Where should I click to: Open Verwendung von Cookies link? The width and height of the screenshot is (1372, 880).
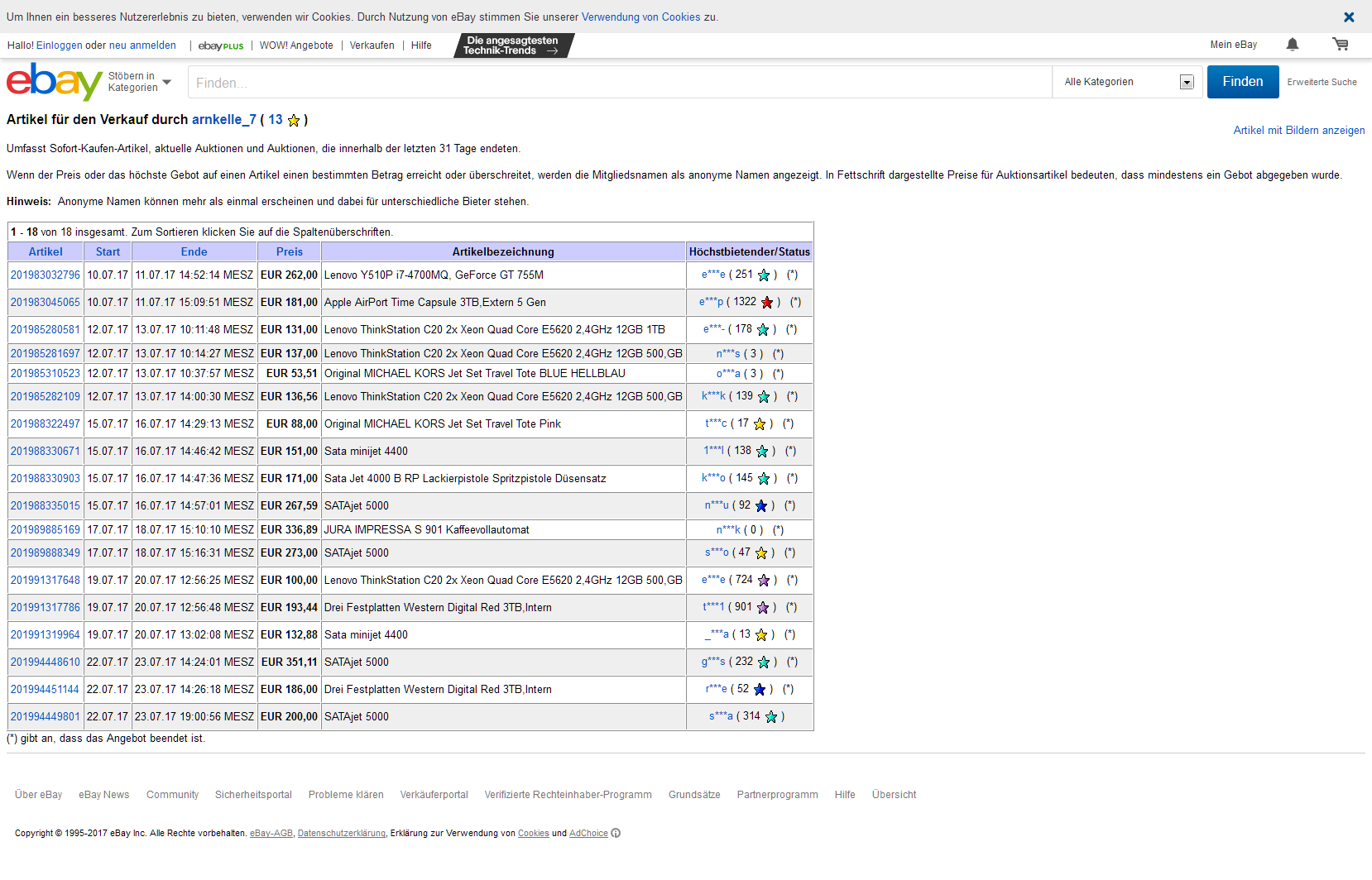pyautogui.click(x=640, y=17)
